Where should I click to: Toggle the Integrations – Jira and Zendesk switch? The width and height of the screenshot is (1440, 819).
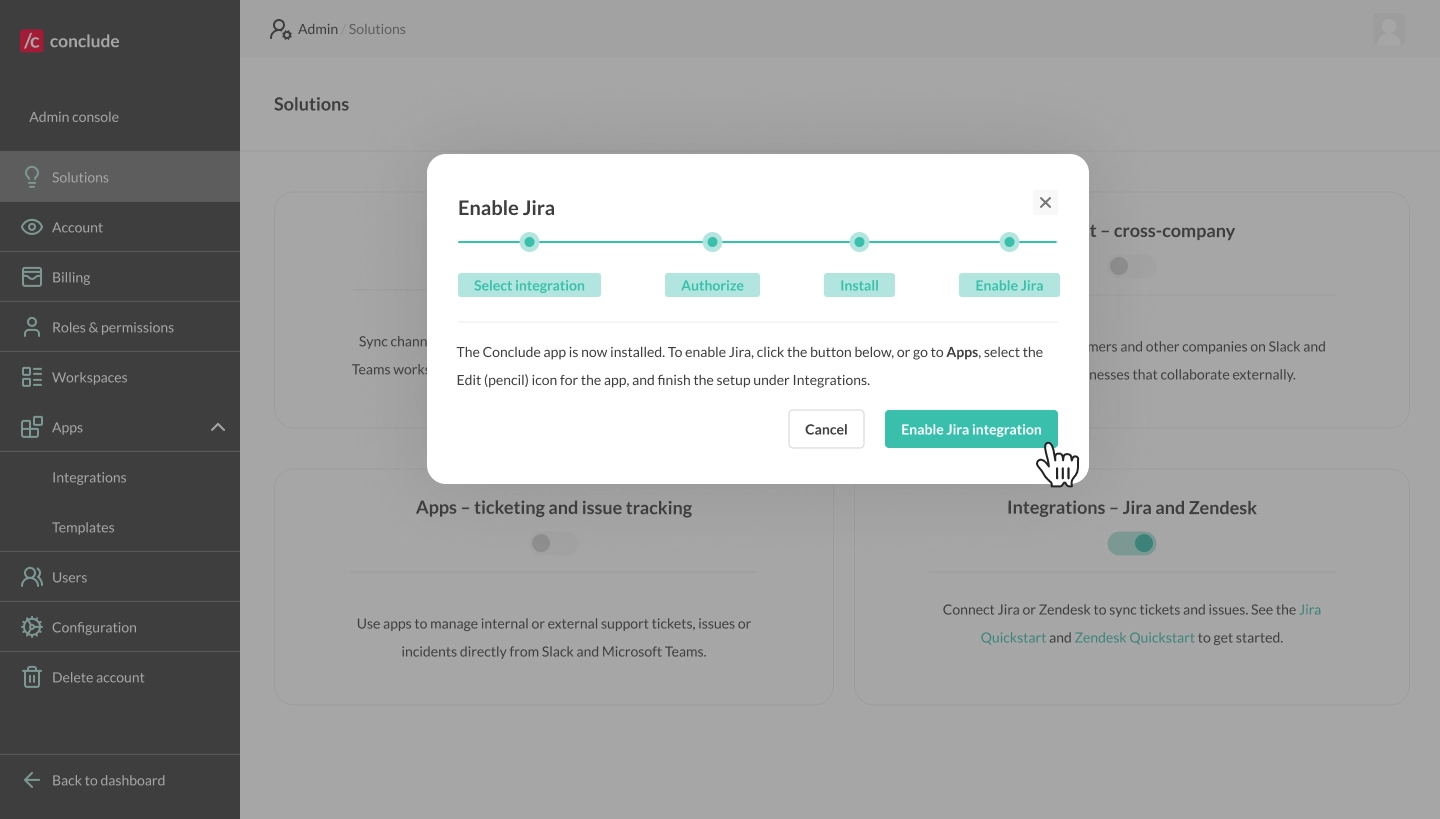[x=1132, y=543]
